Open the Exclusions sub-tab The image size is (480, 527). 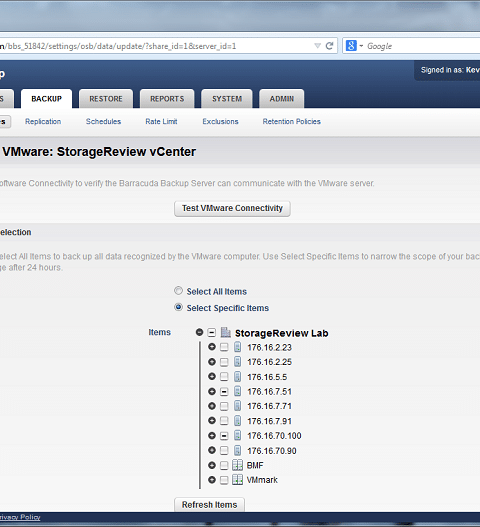coord(220,121)
